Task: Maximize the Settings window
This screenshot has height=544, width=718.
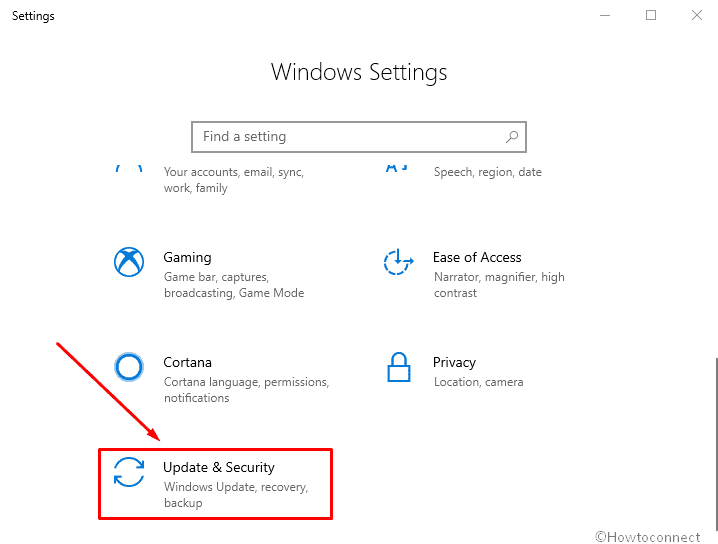Action: click(x=651, y=15)
